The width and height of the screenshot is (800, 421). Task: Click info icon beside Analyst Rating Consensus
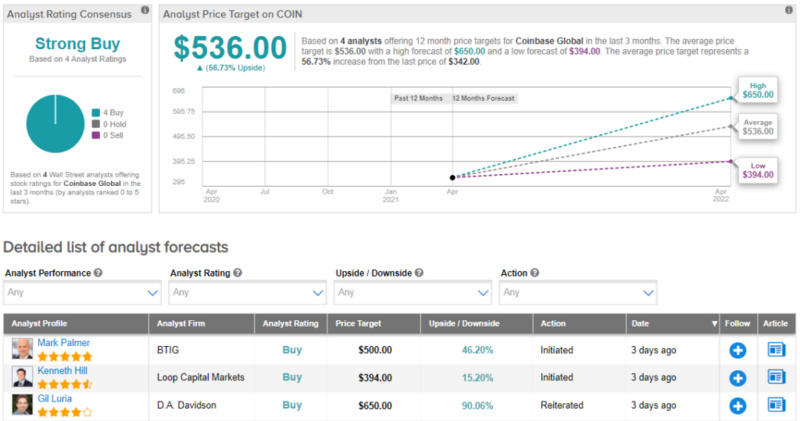coord(146,11)
